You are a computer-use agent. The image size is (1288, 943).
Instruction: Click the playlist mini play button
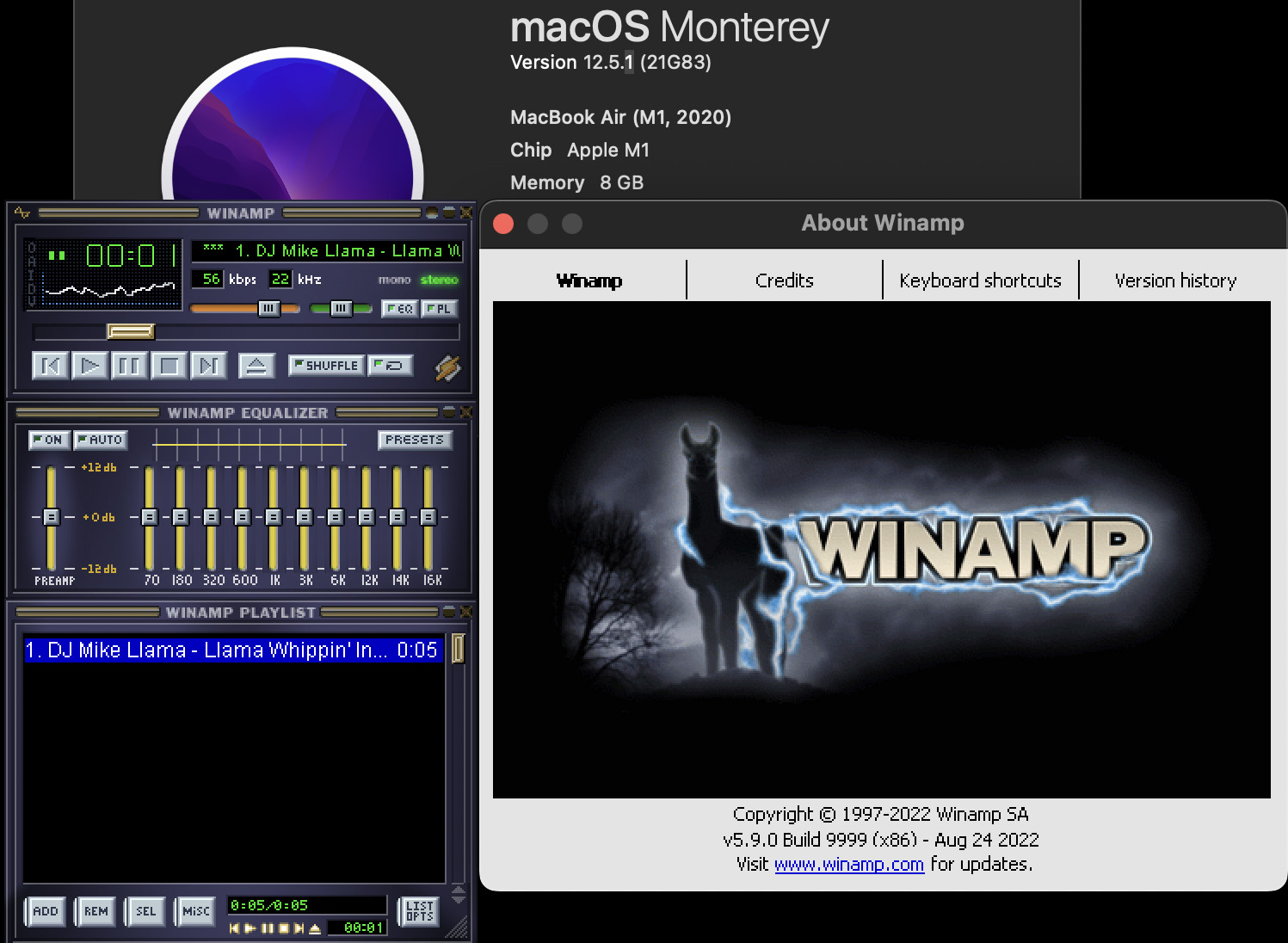250,928
